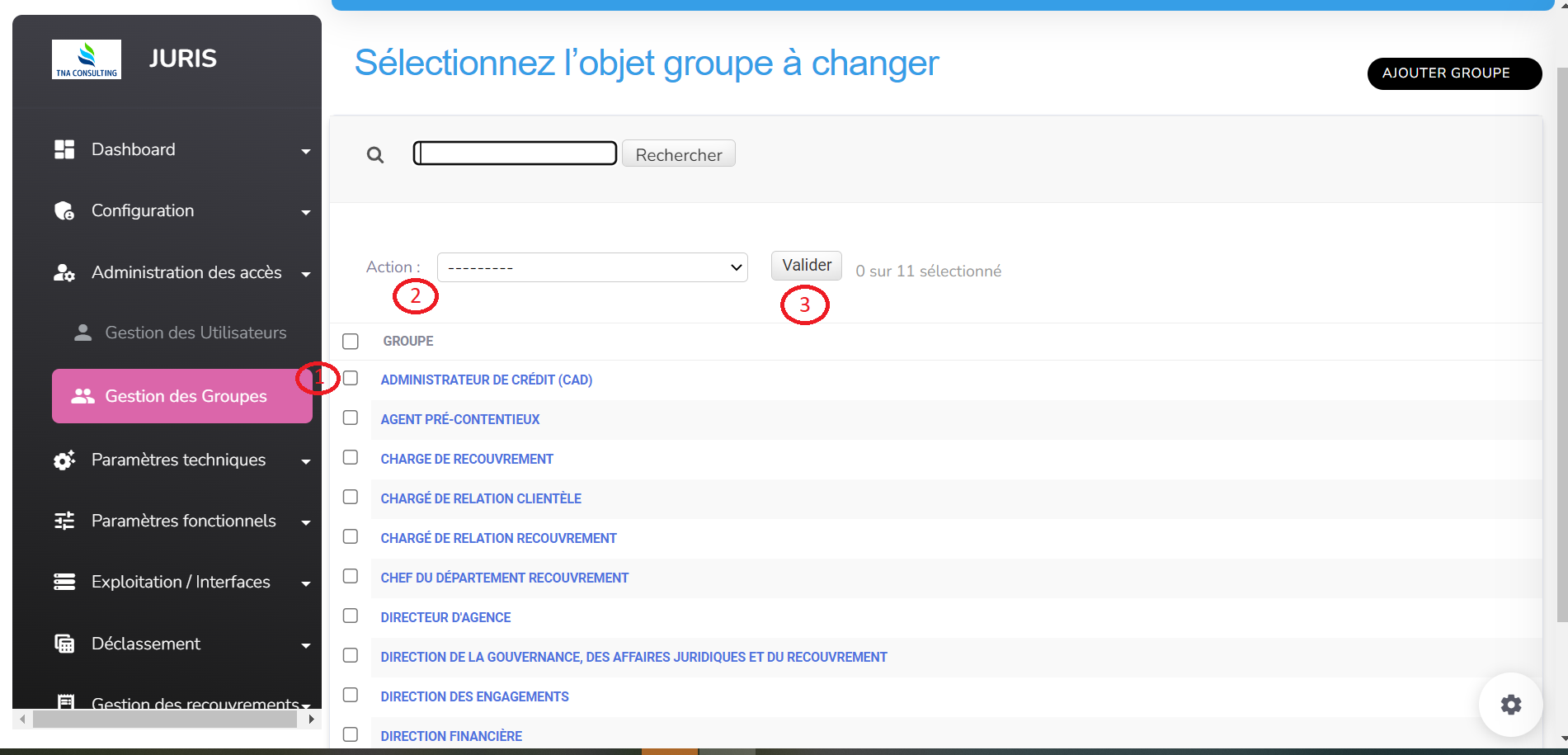Open Gestion des Utilisateurs menu item
The width and height of the screenshot is (1568, 755).
tap(195, 333)
